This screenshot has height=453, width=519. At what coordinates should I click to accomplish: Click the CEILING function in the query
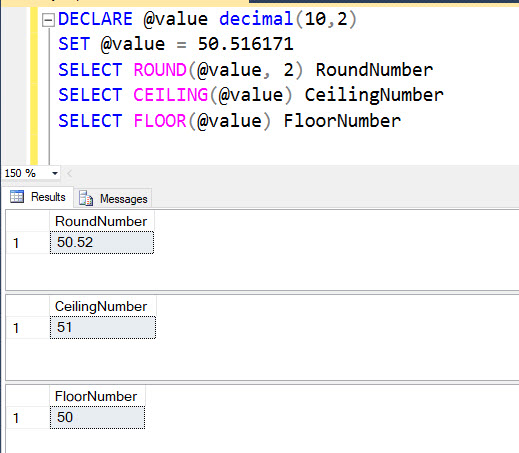[x=170, y=95]
